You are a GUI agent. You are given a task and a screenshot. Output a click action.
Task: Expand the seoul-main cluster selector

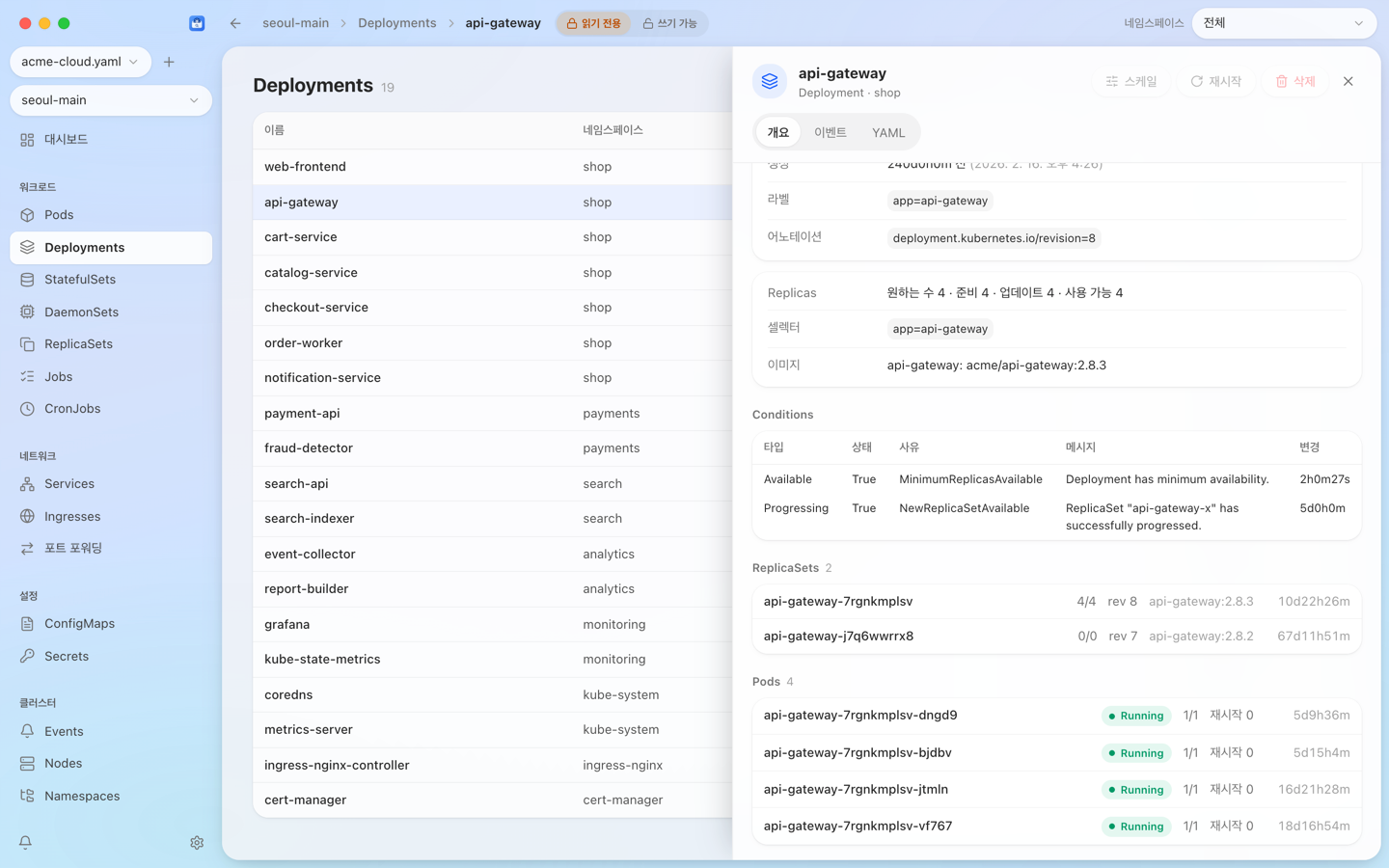coord(111,100)
